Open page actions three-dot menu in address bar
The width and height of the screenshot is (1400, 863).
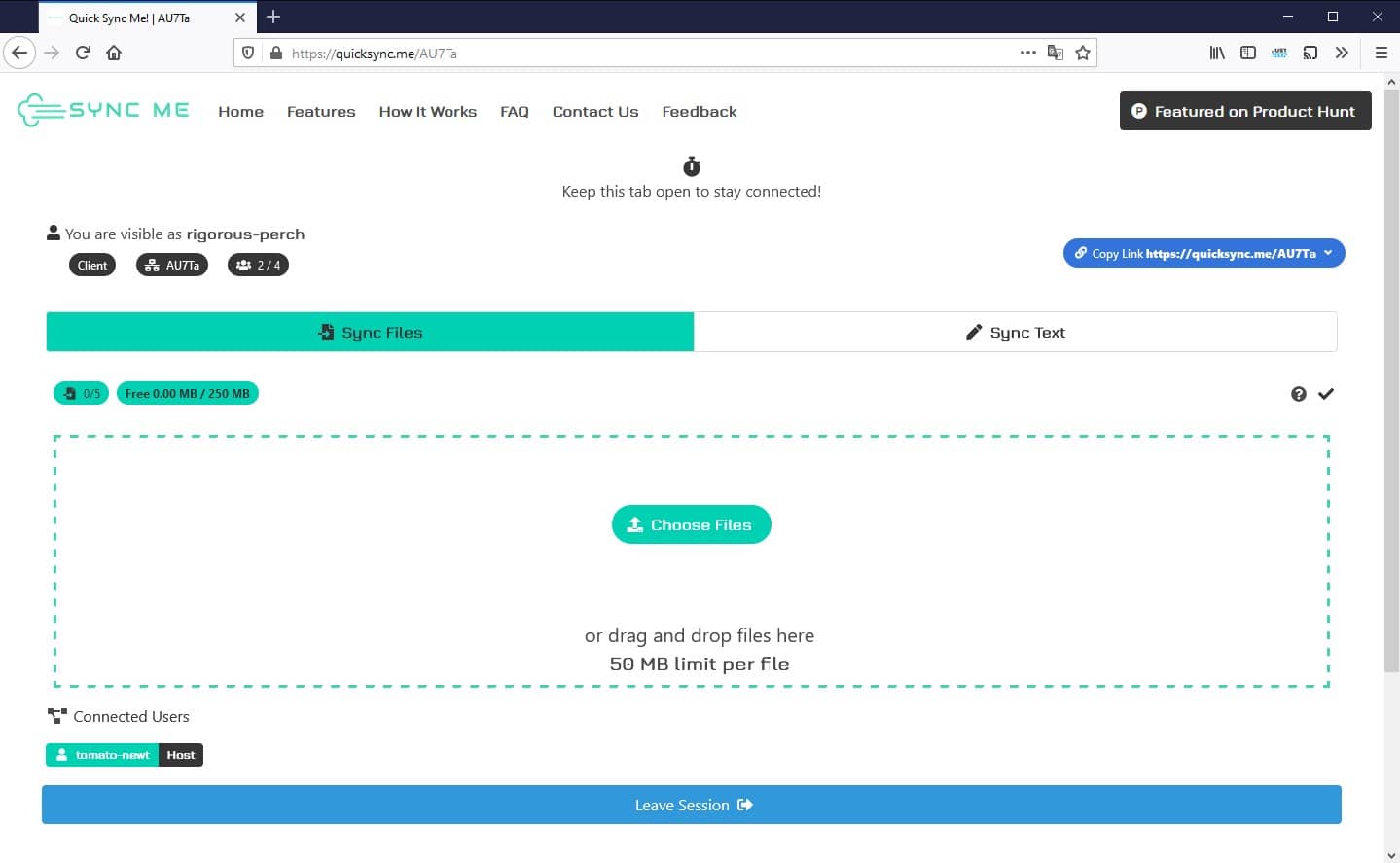tap(1027, 53)
